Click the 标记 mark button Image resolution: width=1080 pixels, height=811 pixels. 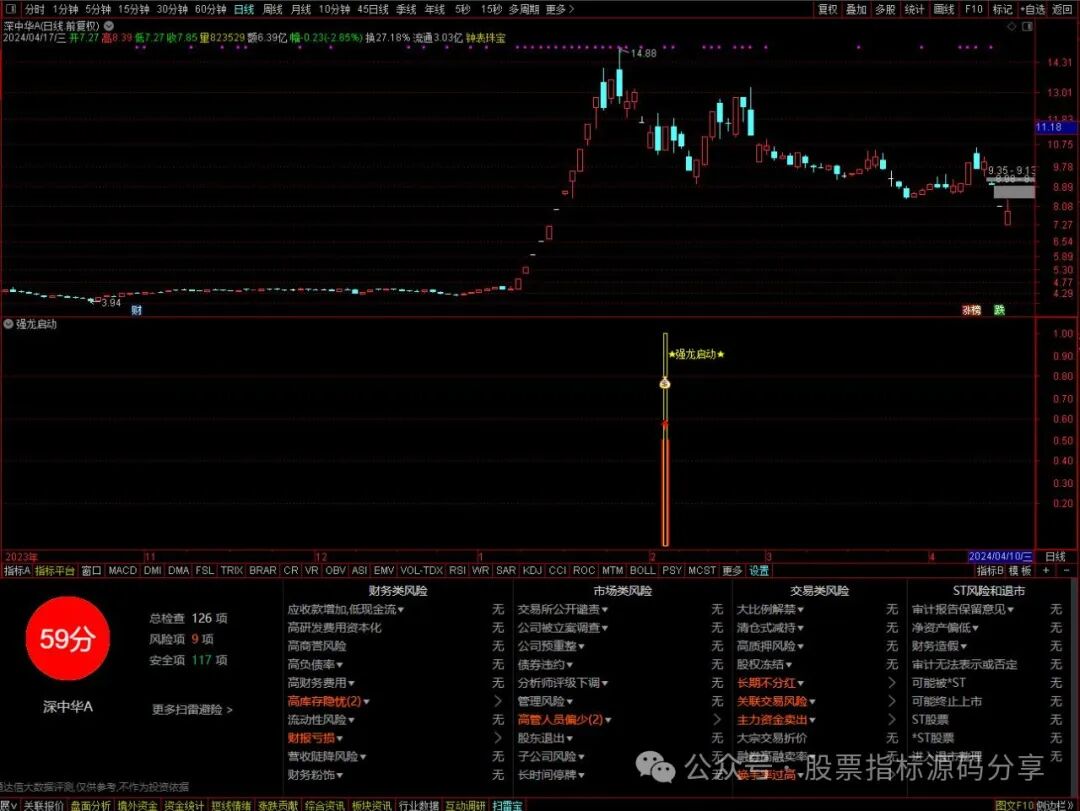[x=1002, y=9]
